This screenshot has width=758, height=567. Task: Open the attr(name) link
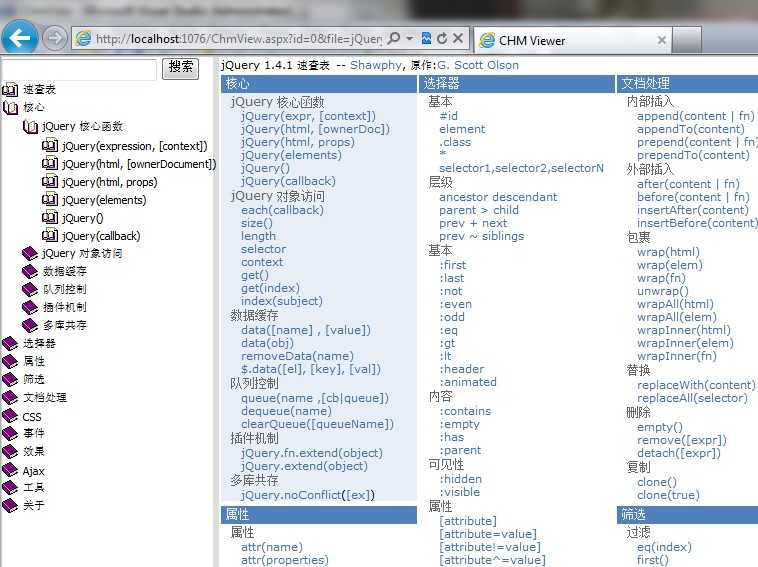tap(272, 547)
